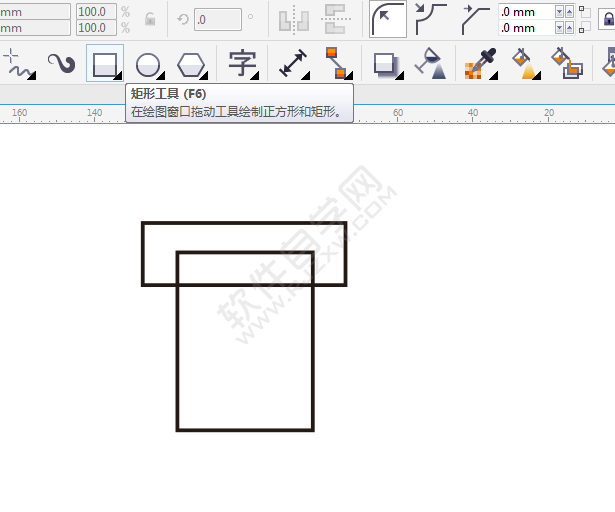Select the Transparency tool

click(x=431, y=63)
